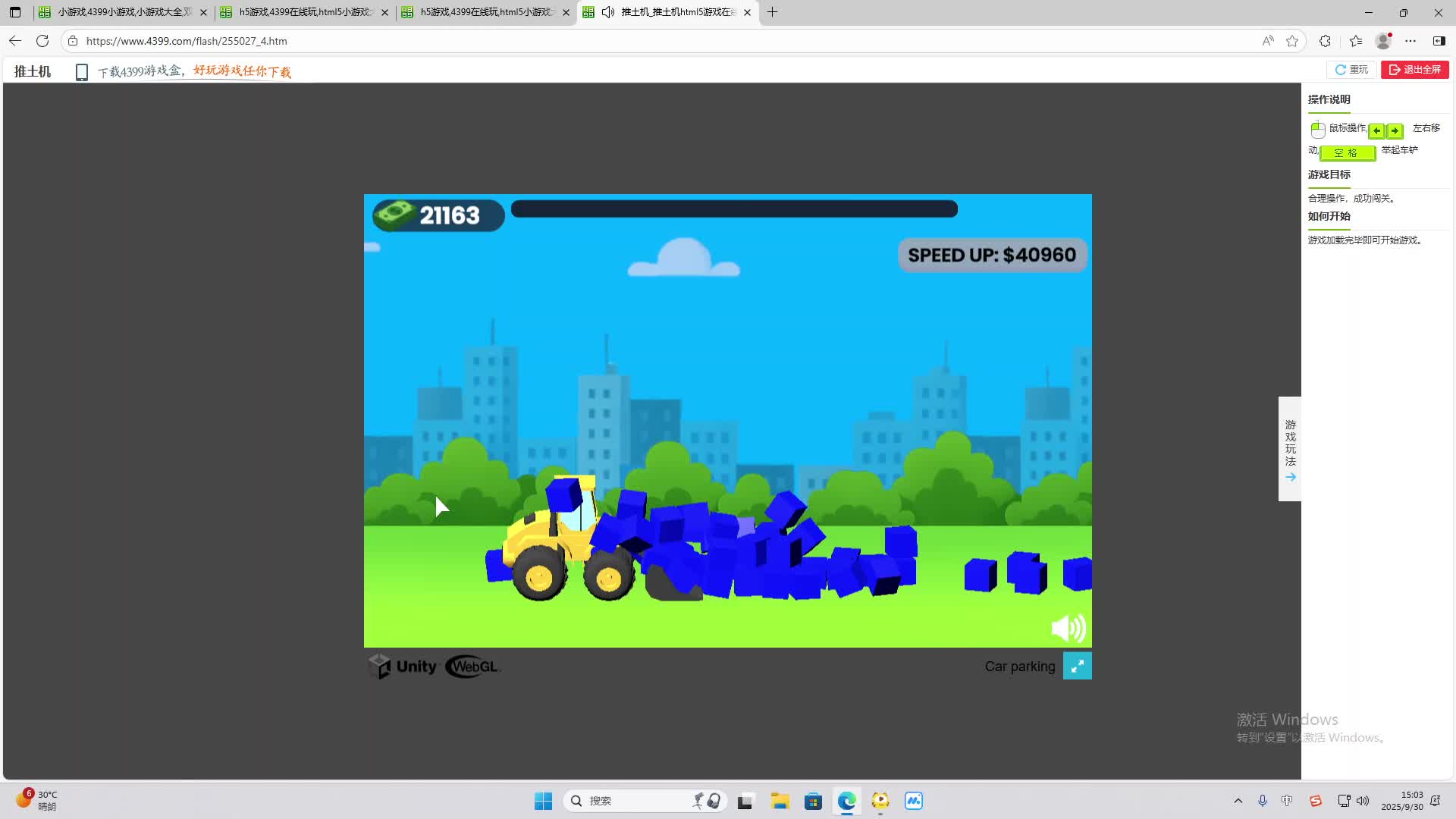Open the 好玩游戏任你下载 download link
Viewport: 1456px width, 819px height.
[x=242, y=71]
